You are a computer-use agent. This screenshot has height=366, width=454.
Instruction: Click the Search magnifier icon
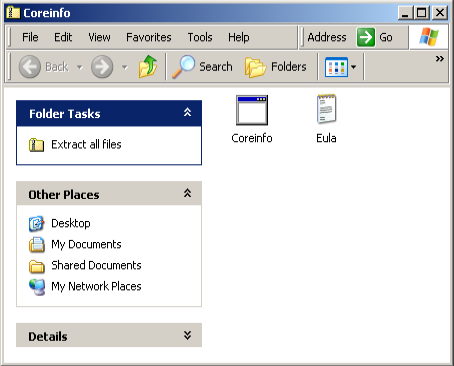(183, 67)
